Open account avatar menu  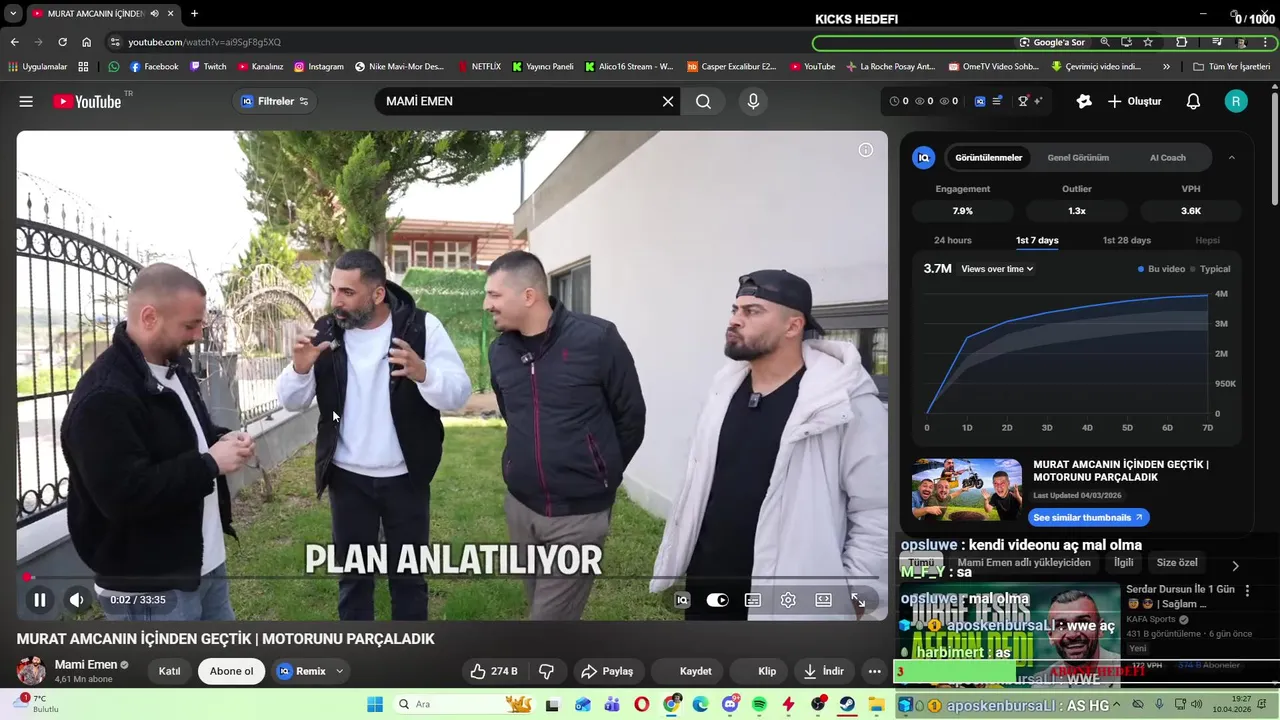pos(1236,101)
